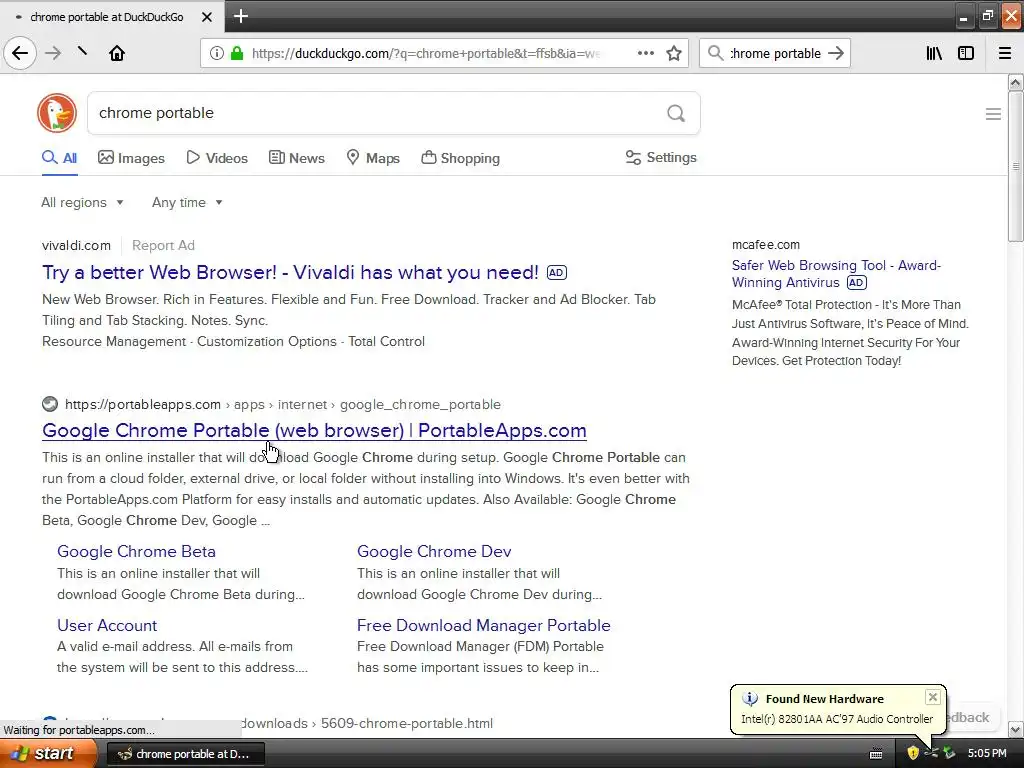Click the vivaldi.com ad domain text
The height and width of the screenshot is (768, 1024).
[x=76, y=246]
